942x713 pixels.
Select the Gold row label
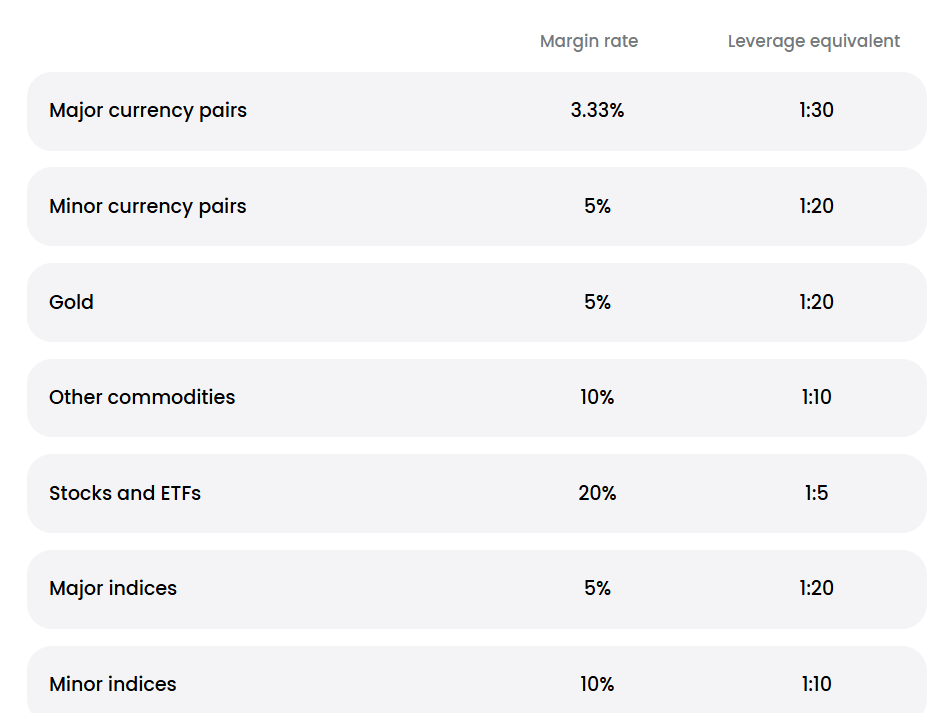coord(71,302)
